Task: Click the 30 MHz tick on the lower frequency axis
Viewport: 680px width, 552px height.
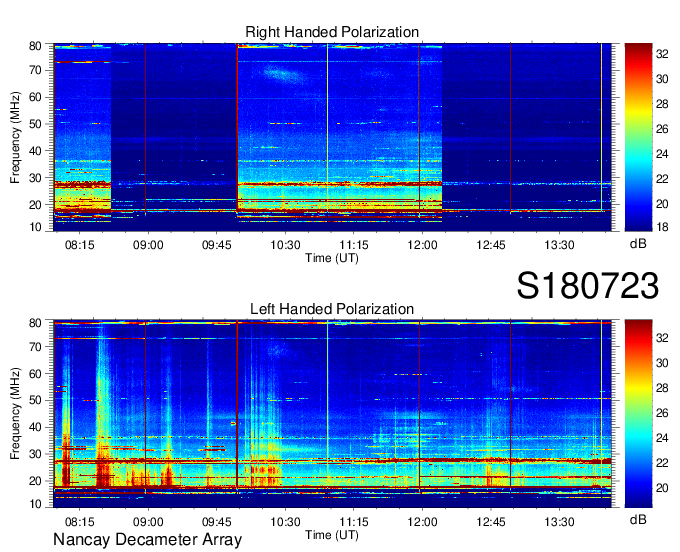Action: [35, 454]
